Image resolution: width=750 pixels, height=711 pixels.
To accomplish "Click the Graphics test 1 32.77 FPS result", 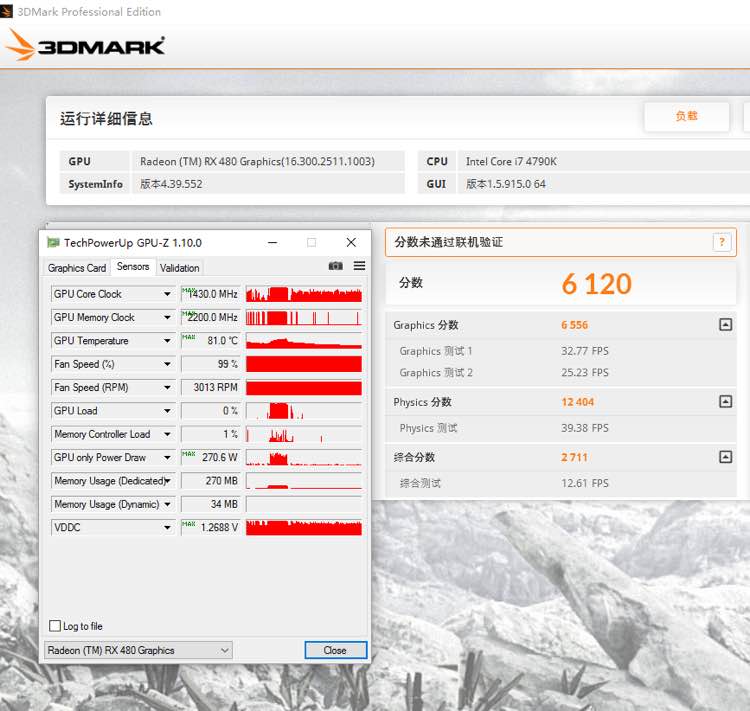I will pyautogui.click(x=585, y=351).
